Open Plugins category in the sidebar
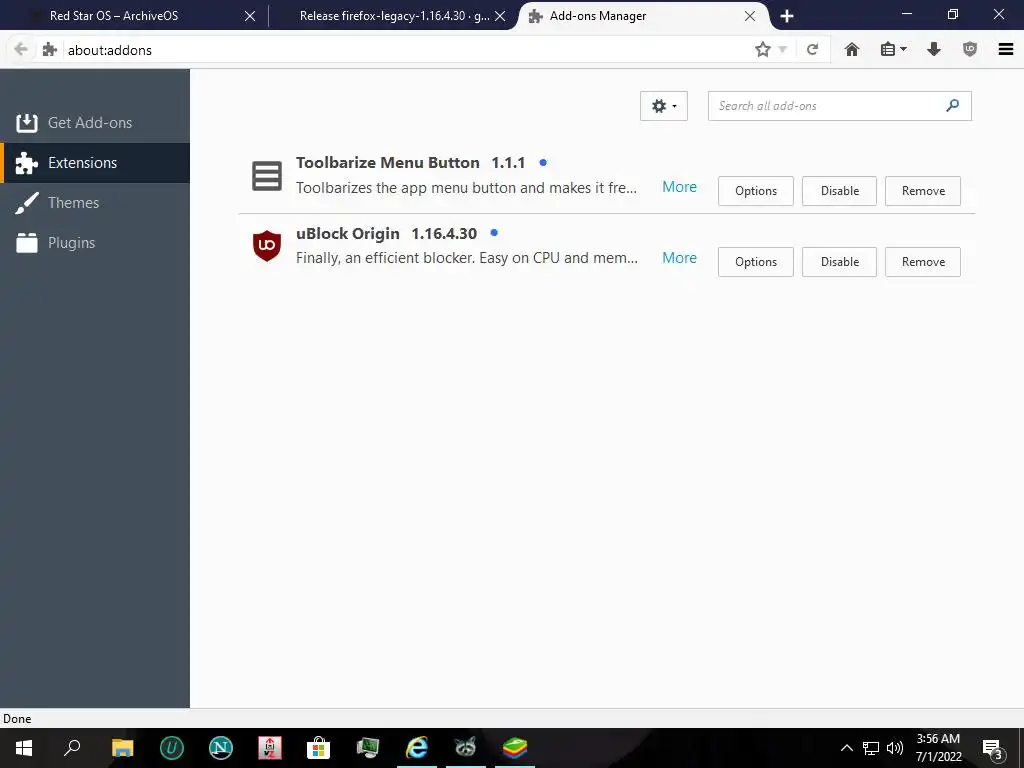Screen dimensions: 1024x768 (95, 243)
